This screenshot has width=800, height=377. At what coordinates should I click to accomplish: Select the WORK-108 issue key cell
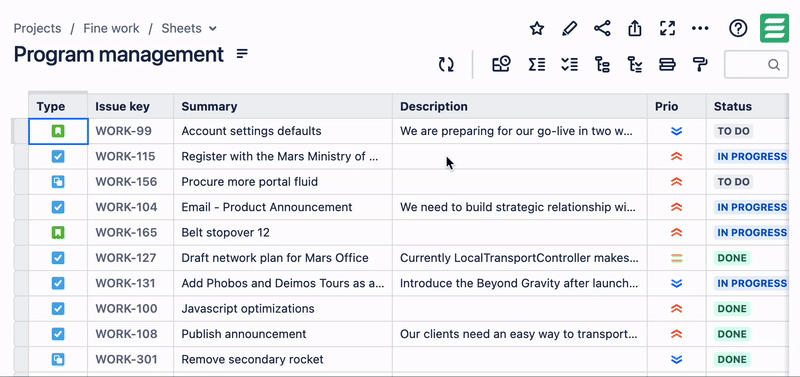click(x=131, y=334)
